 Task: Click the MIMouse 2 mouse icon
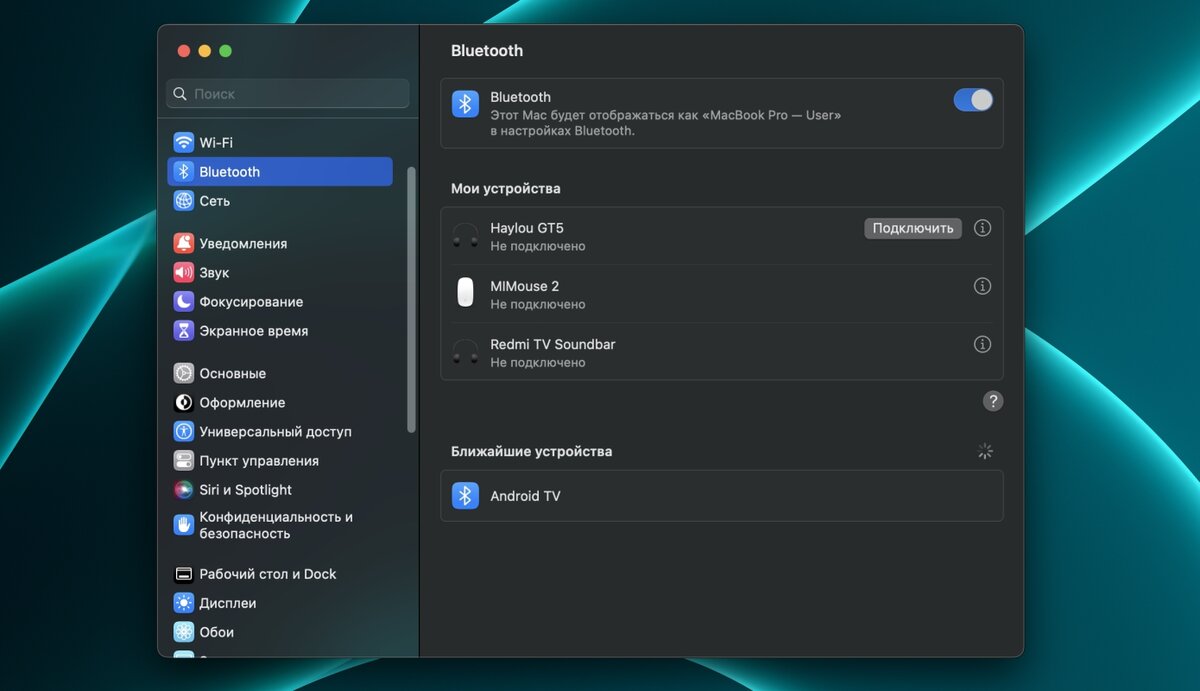(465, 293)
